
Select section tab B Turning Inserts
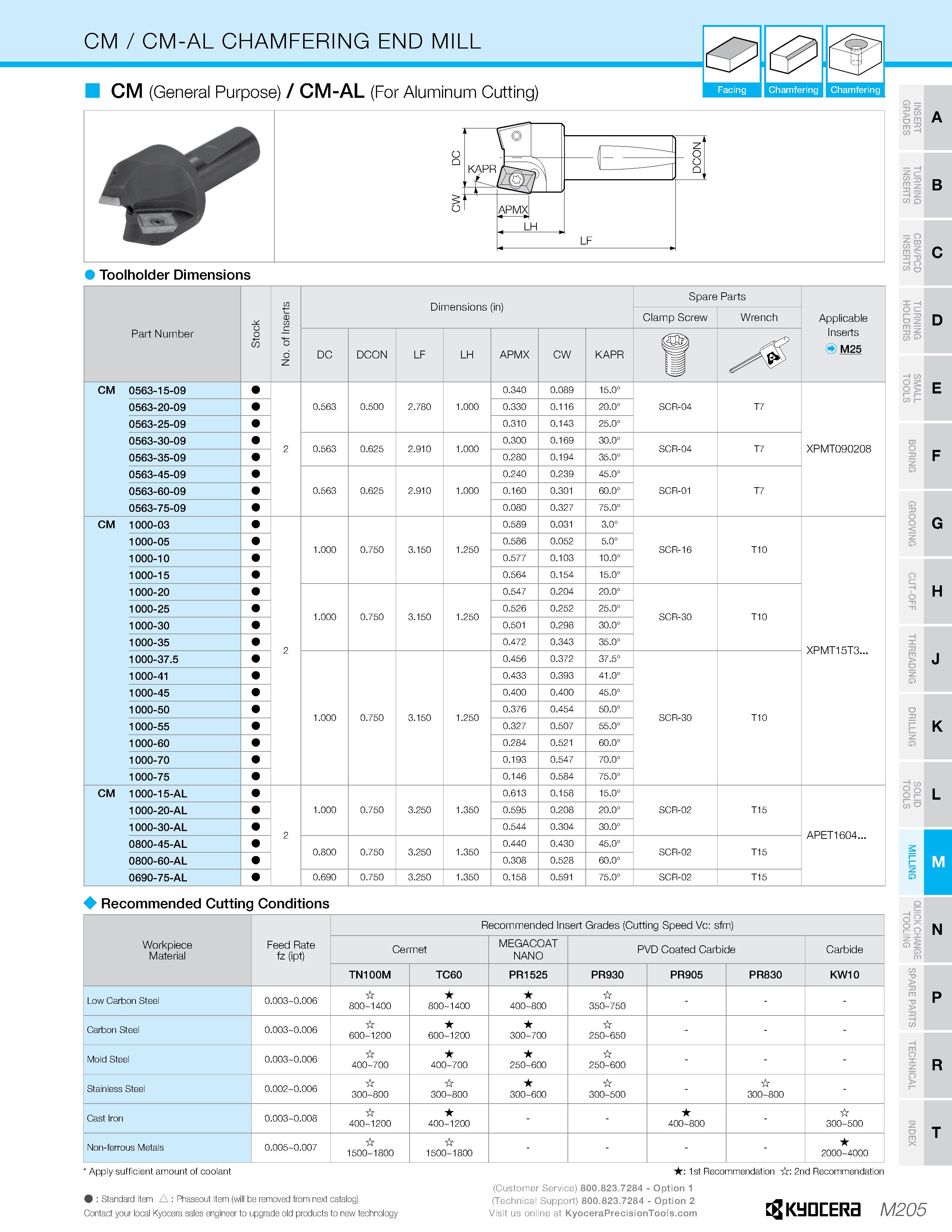click(x=925, y=185)
